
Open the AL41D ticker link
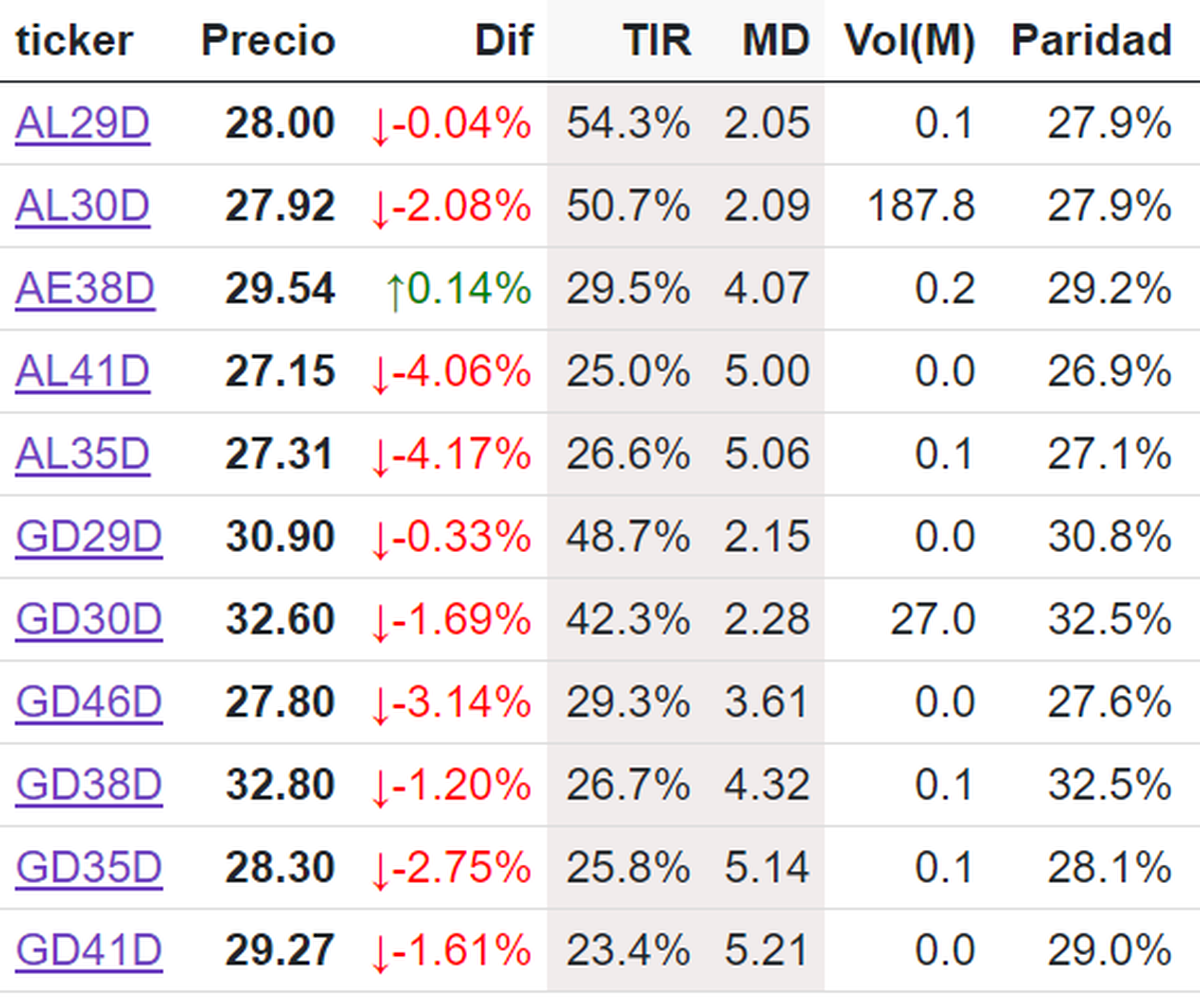(x=82, y=371)
